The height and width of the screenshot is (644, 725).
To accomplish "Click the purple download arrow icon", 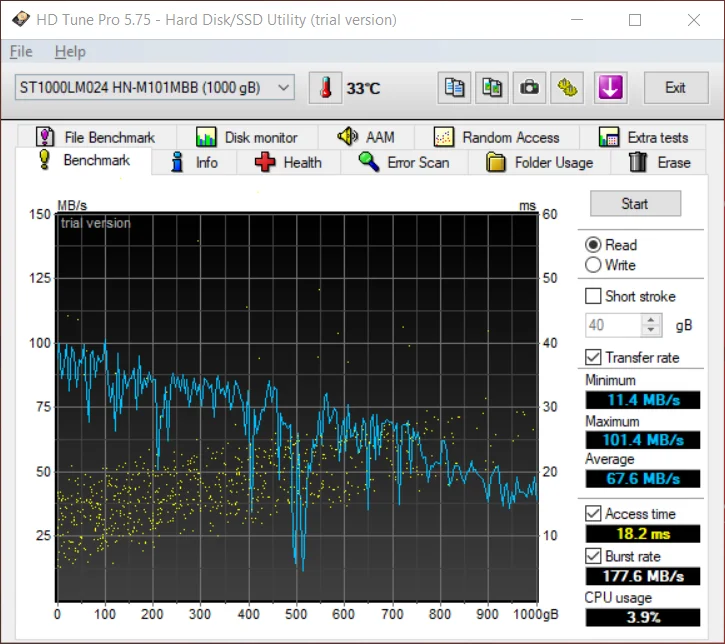I will [x=610, y=88].
